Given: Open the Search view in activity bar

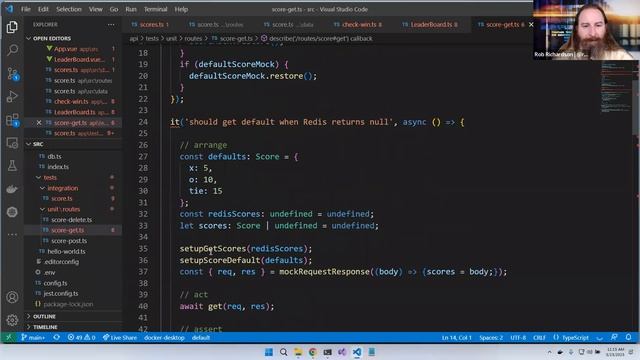Looking at the screenshot, I should point(12,50).
